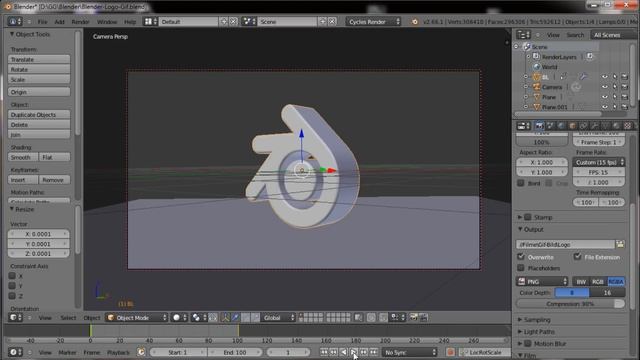Toggle the File Extension checkbox

[577, 257]
